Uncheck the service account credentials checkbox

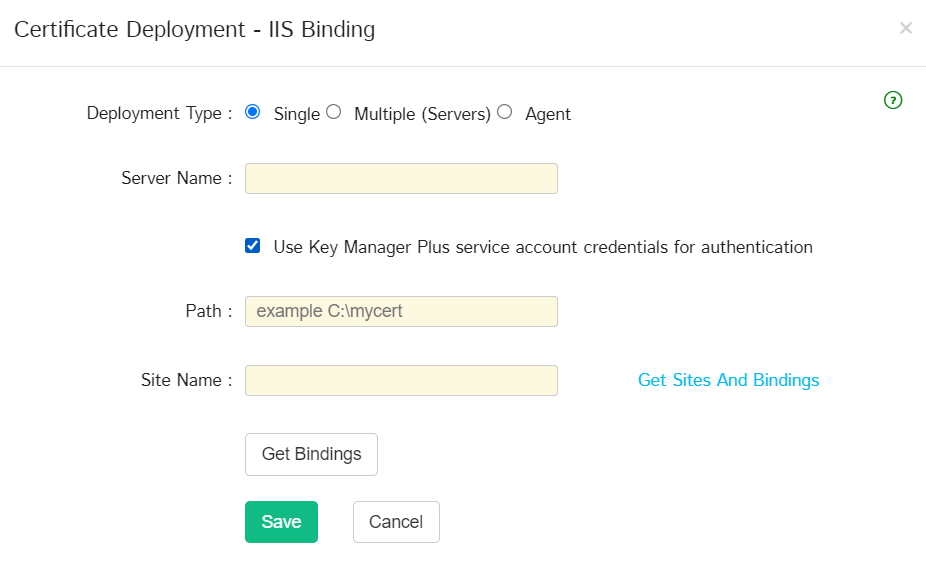click(x=253, y=246)
